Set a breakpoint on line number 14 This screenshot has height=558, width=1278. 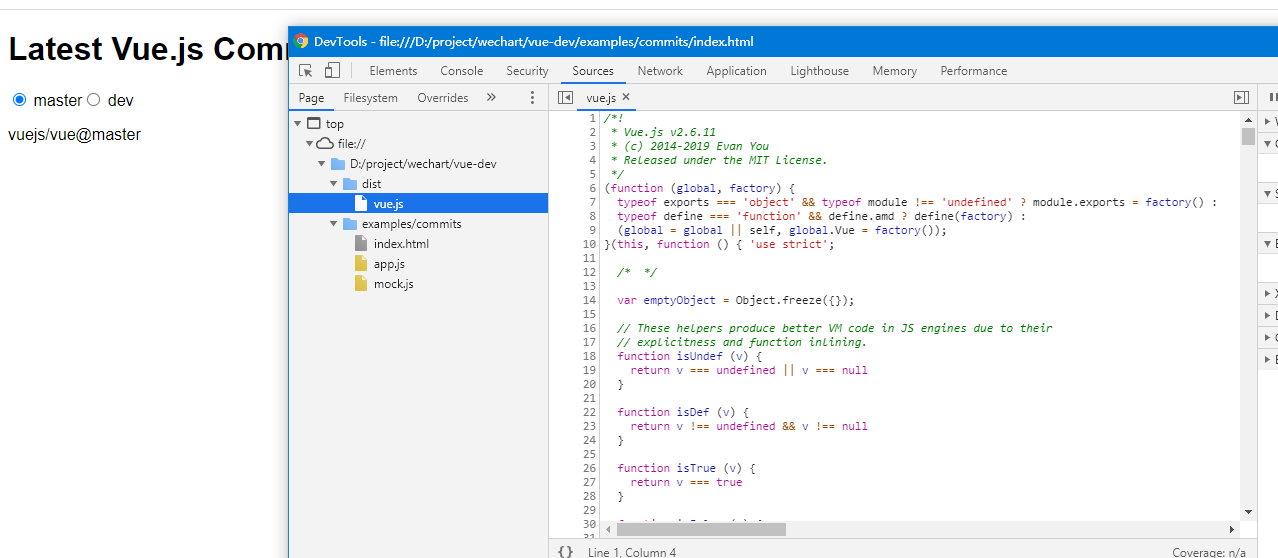coord(589,300)
